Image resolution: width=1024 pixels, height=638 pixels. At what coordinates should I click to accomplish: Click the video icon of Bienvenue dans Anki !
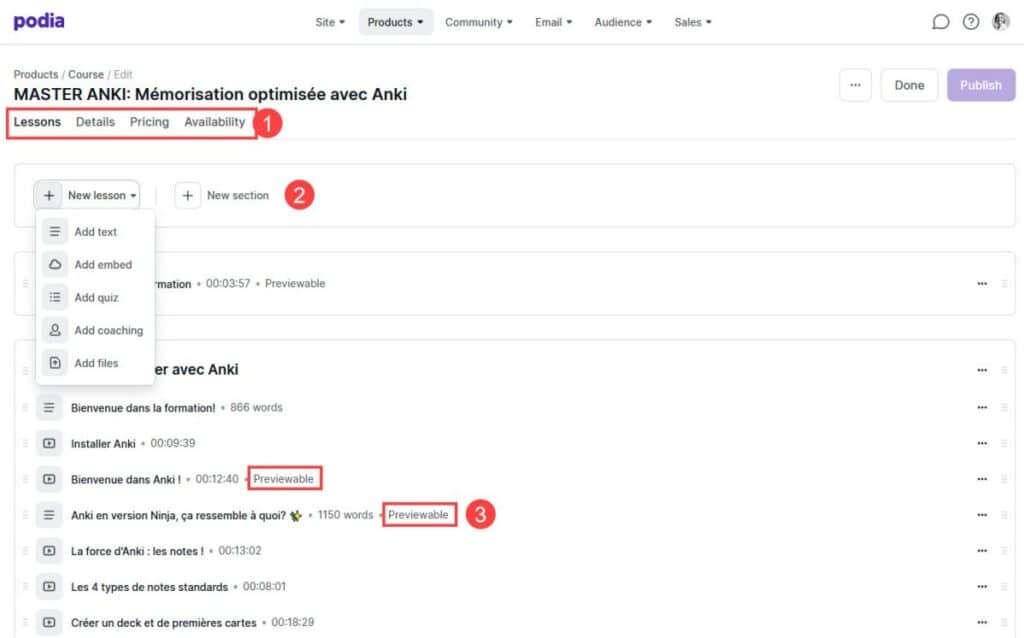tap(49, 479)
